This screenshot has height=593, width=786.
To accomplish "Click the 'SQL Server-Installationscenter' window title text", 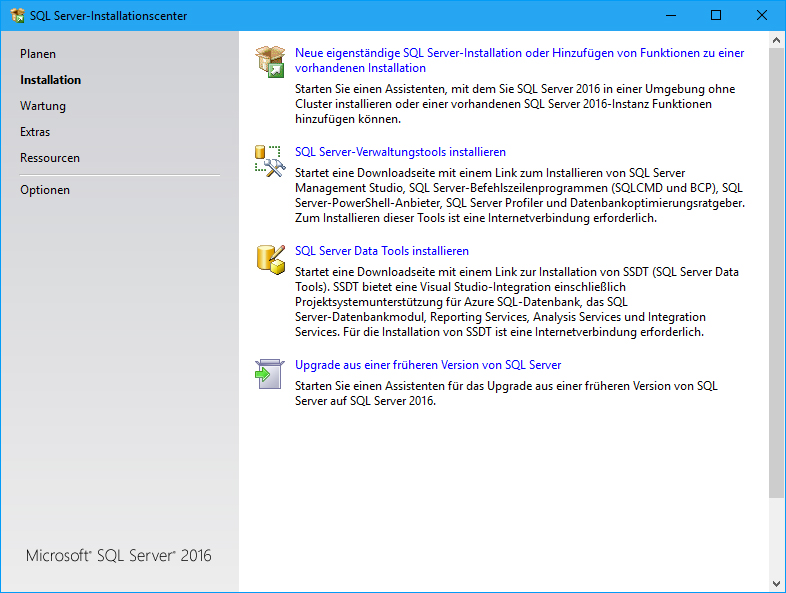I will (x=108, y=16).
